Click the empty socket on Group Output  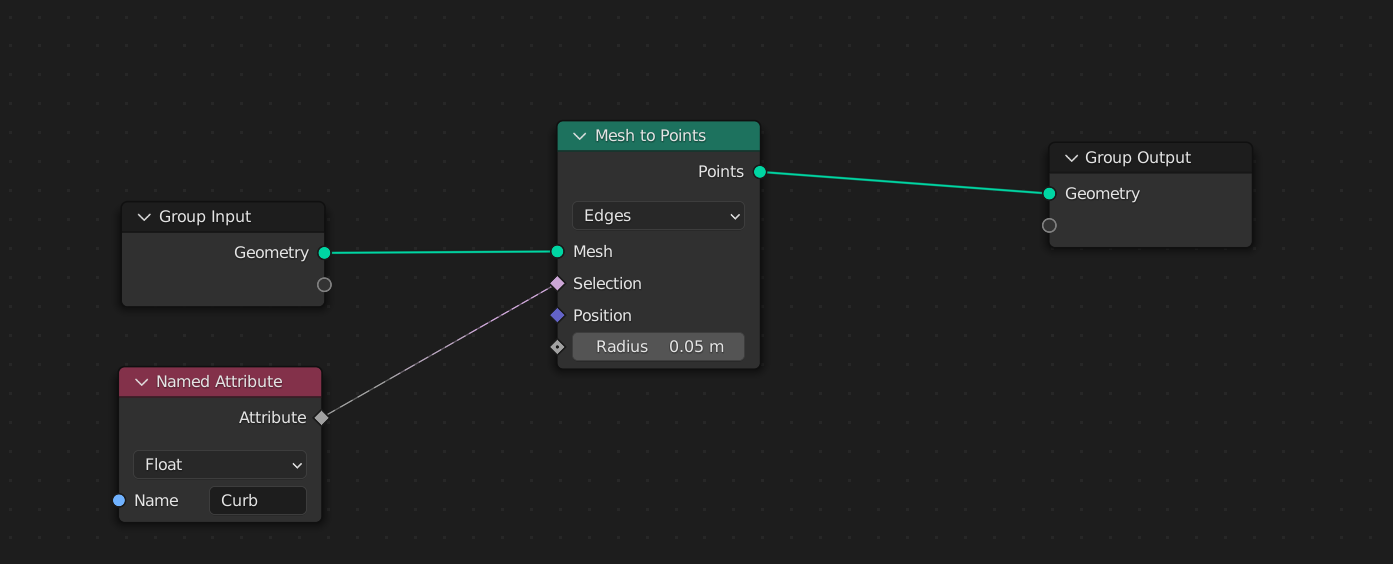[1049, 225]
